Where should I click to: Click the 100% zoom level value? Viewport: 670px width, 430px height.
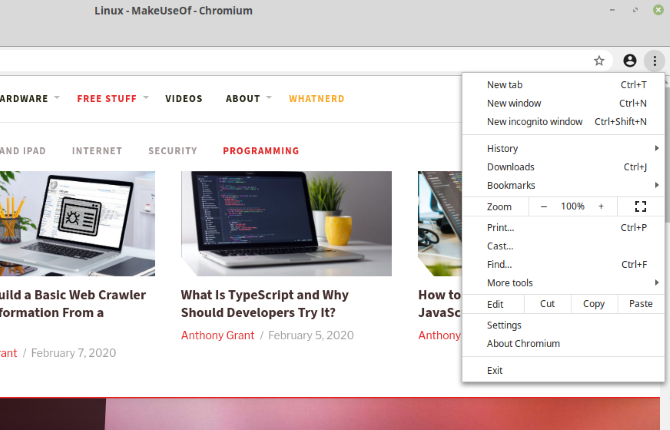573,206
